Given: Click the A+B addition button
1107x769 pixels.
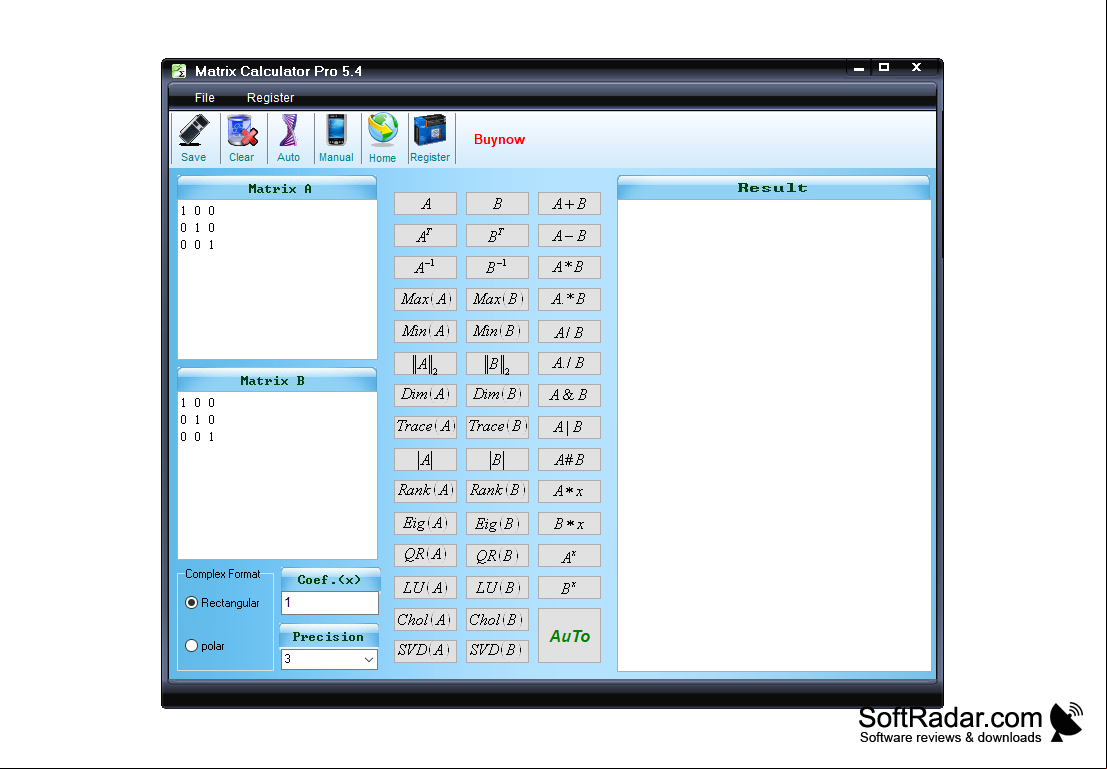Looking at the screenshot, I should pyautogui.click(x=569, y=203).
